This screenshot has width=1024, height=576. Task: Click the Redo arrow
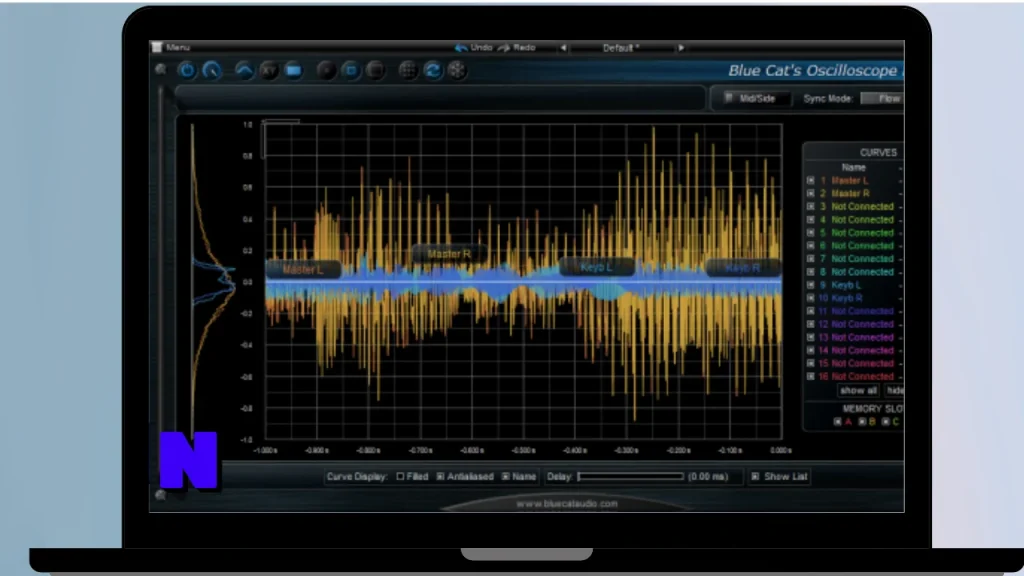click(x=504, y=48)
